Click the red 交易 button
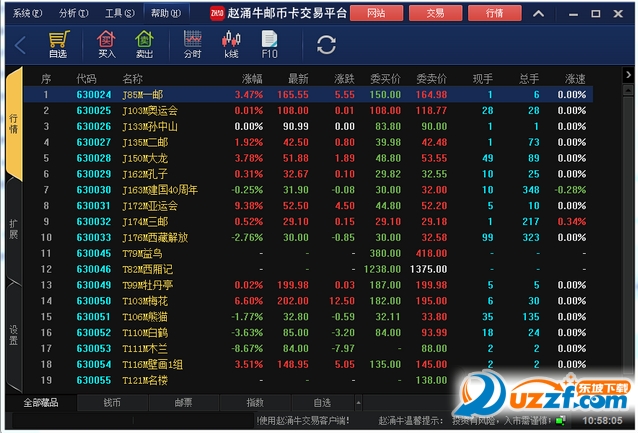638x433 pixels. [x=435, y=13]
